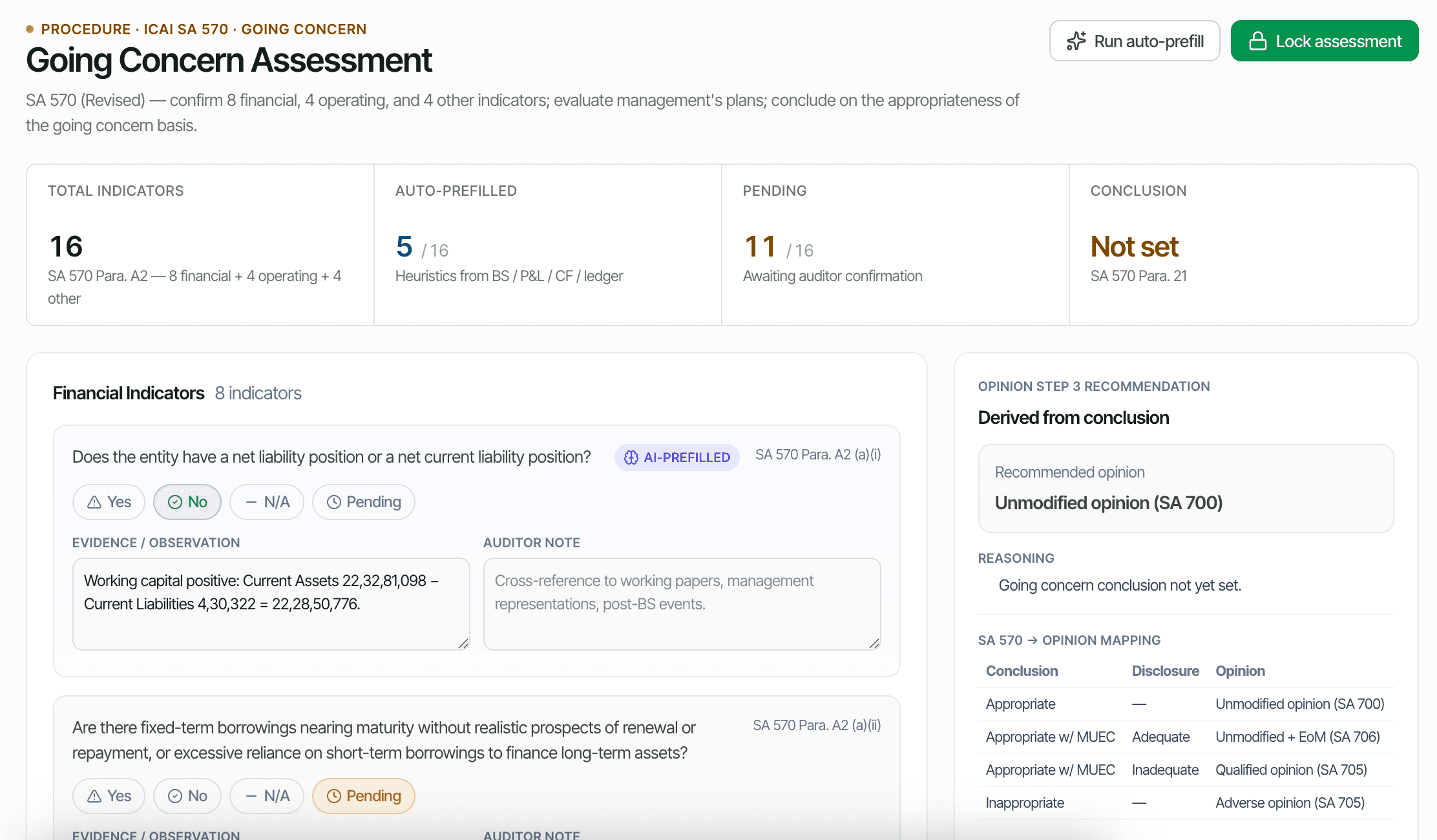The height and width of the screenshot is (840, 1437).
Task: Click the 'Opinion' column header
Action: pyautogui.click(x=1240, y=671)
